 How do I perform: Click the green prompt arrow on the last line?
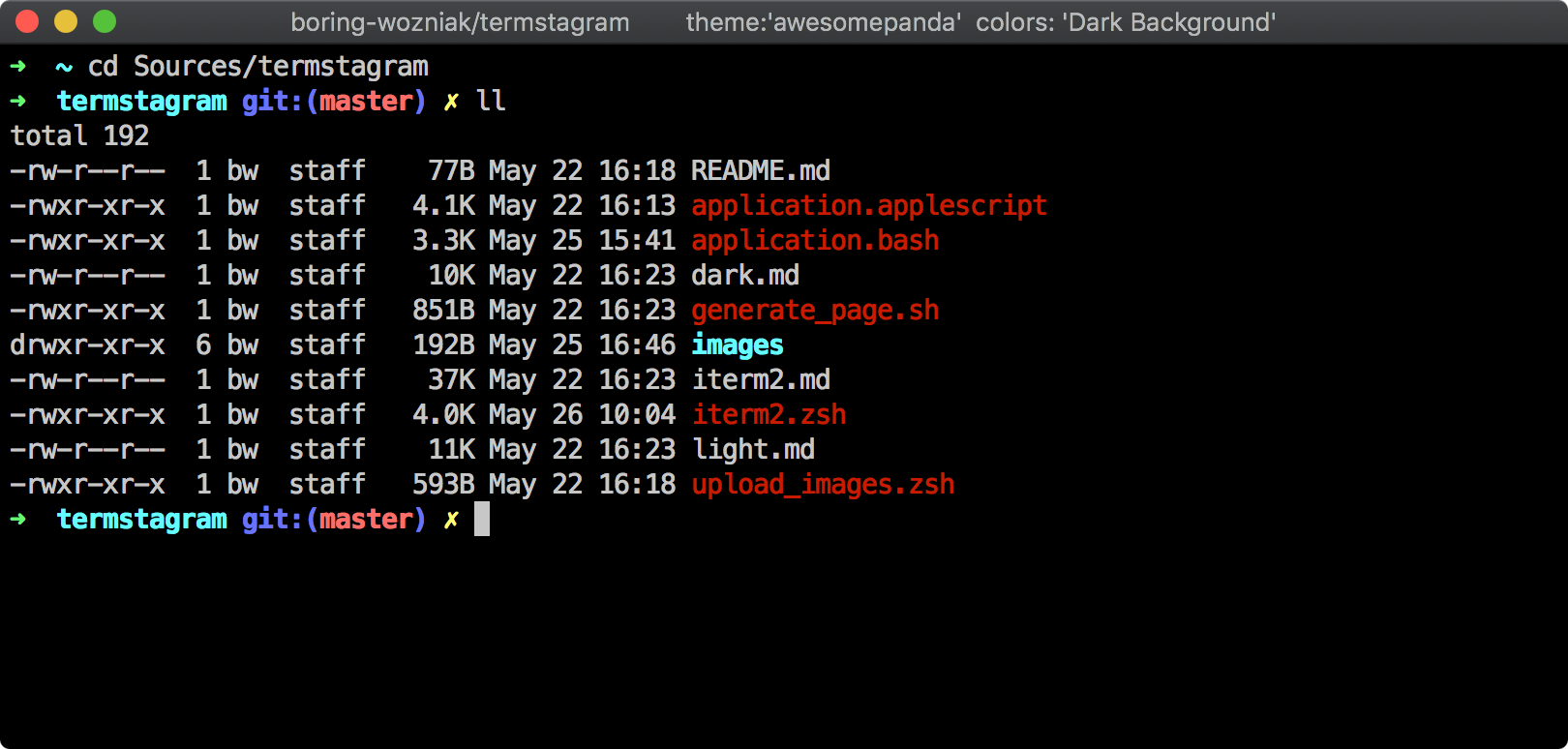pyautogui.click(x=18, y=520)
